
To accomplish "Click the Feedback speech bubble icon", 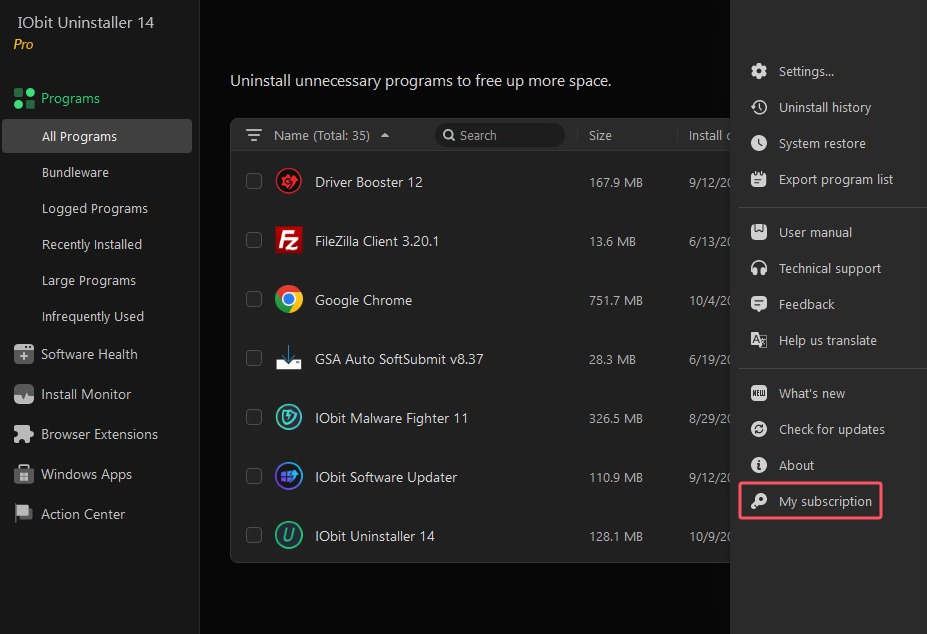I will point(759,305).
